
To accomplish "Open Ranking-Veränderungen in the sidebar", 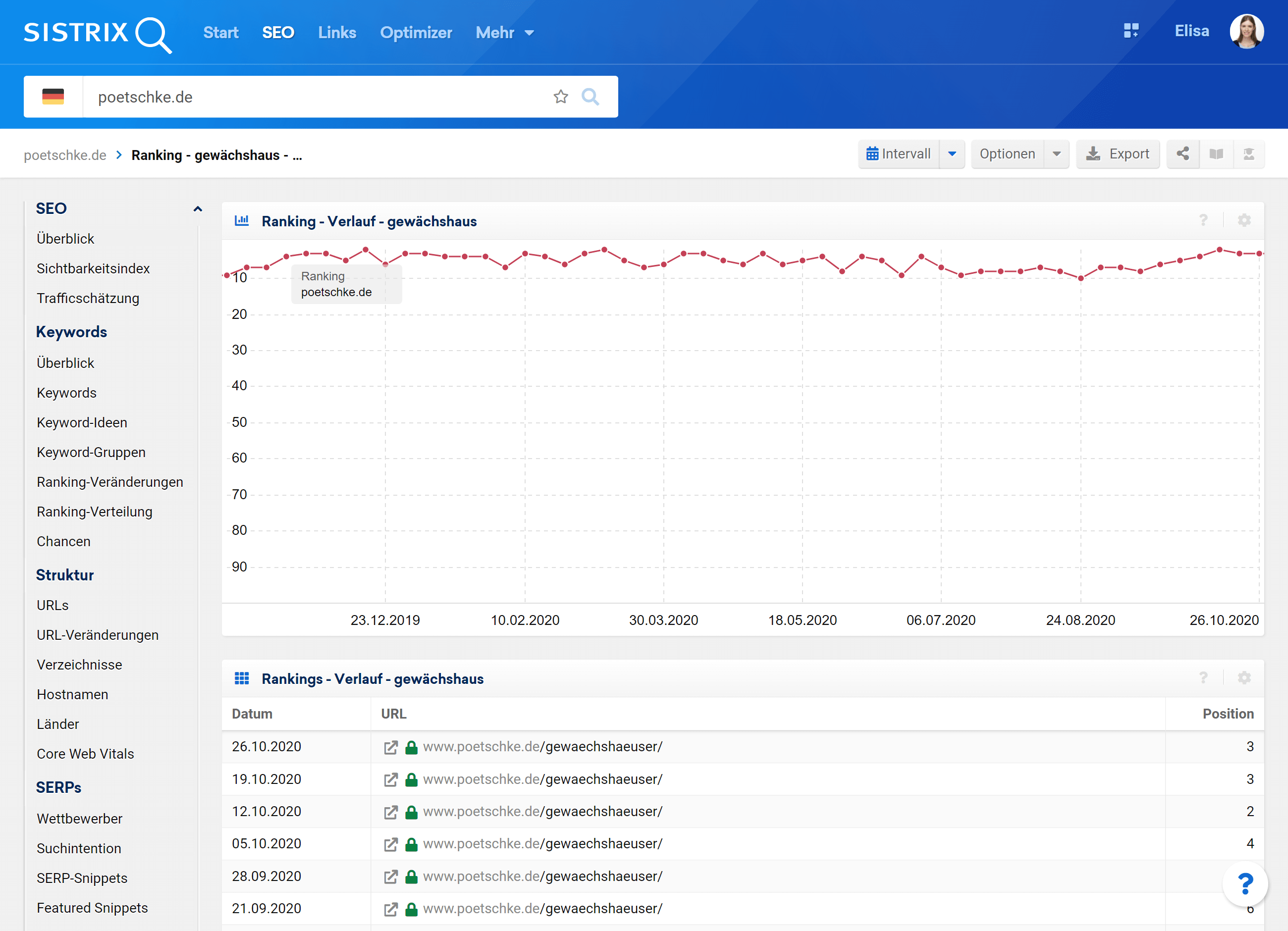I will click(109, 482).
